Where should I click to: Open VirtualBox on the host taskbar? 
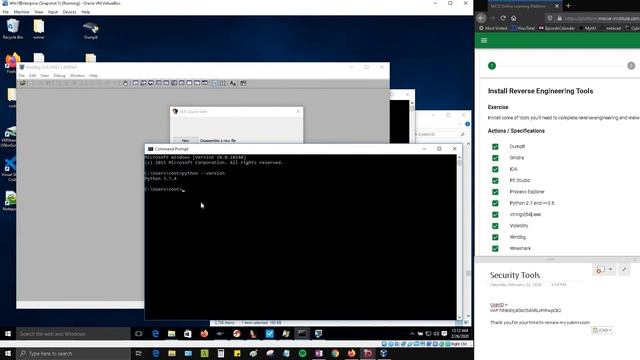pos(384,353)
